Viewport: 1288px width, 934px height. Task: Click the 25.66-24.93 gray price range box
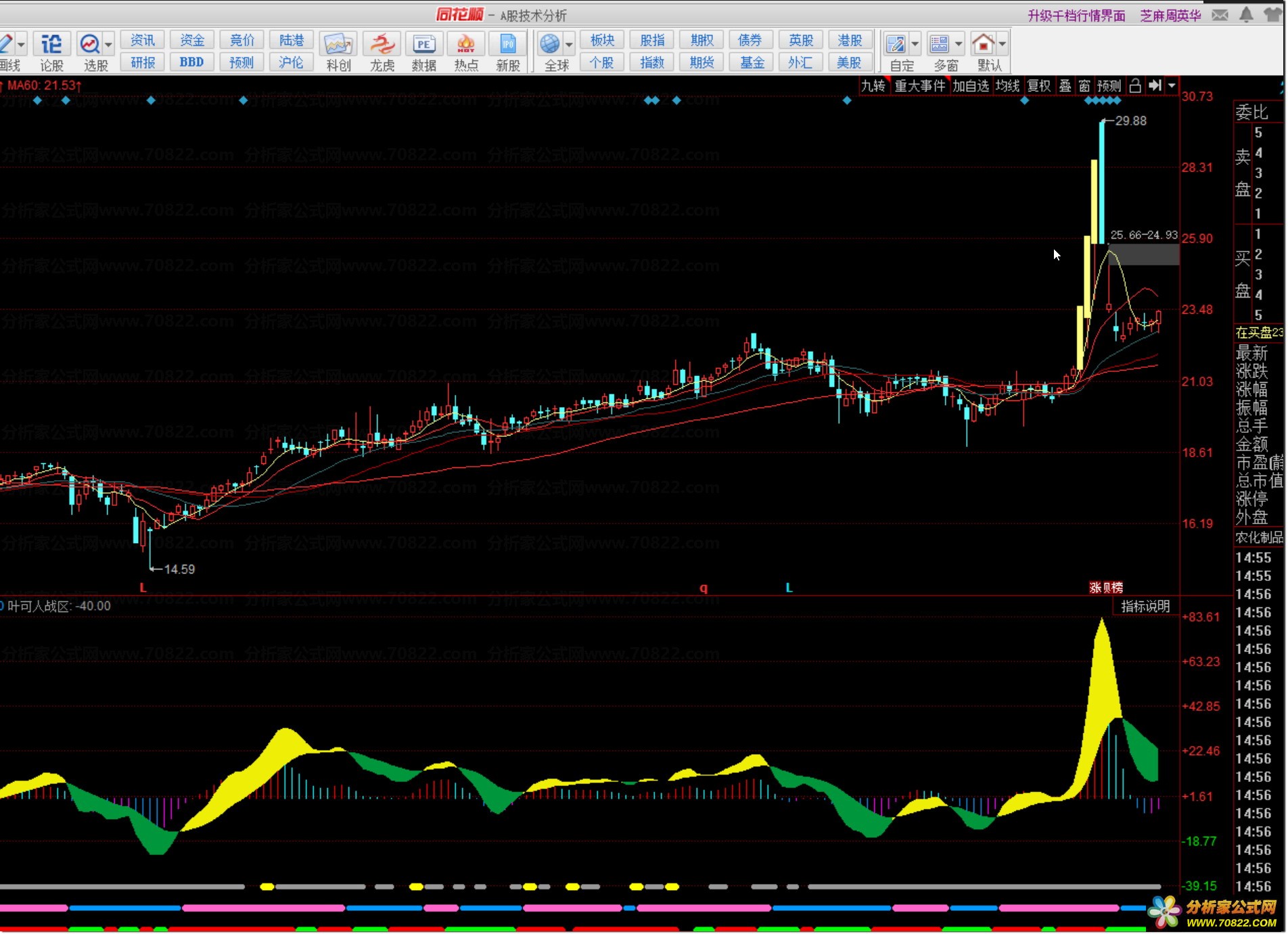[1144, 254]
